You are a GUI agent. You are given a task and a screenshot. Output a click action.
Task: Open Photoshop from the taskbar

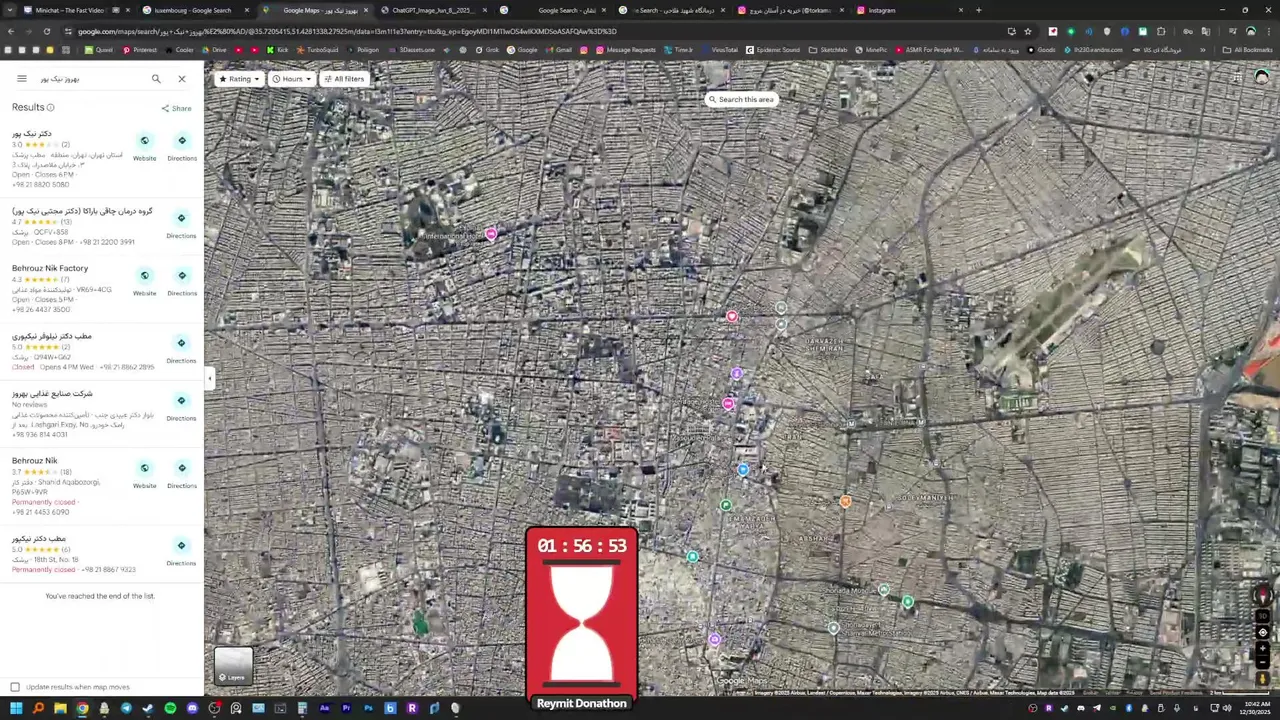pyautogui.click(x=368, y=709)
